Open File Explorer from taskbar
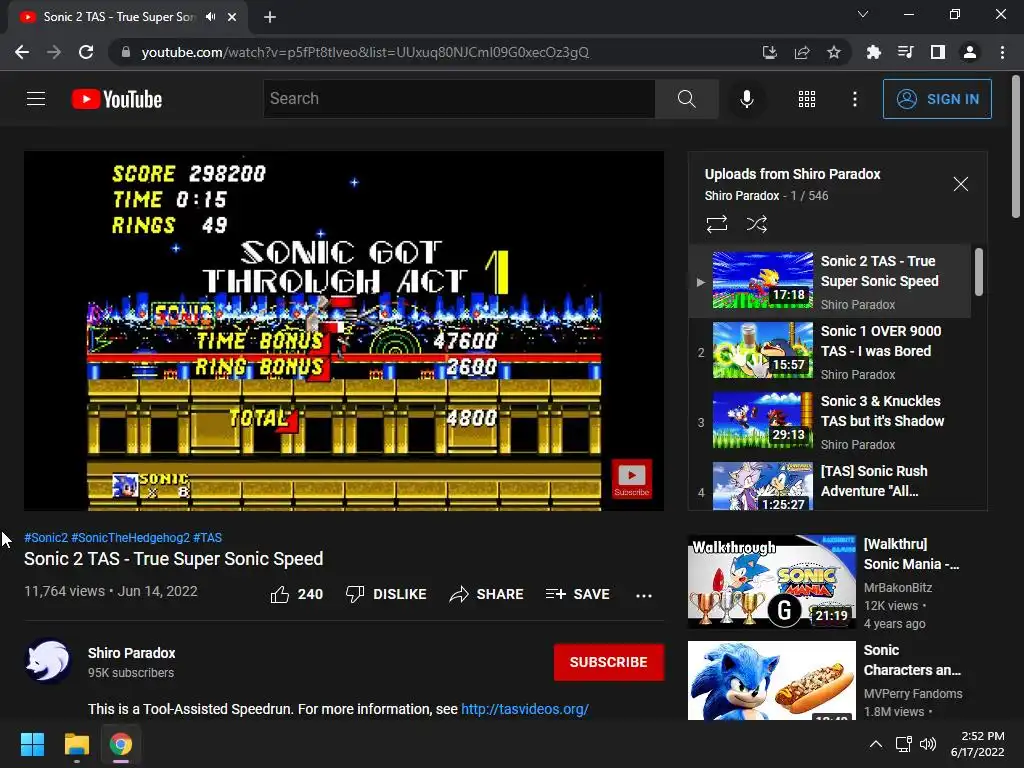The height and width of the screenshot is (768, 1024). (76, 744)
